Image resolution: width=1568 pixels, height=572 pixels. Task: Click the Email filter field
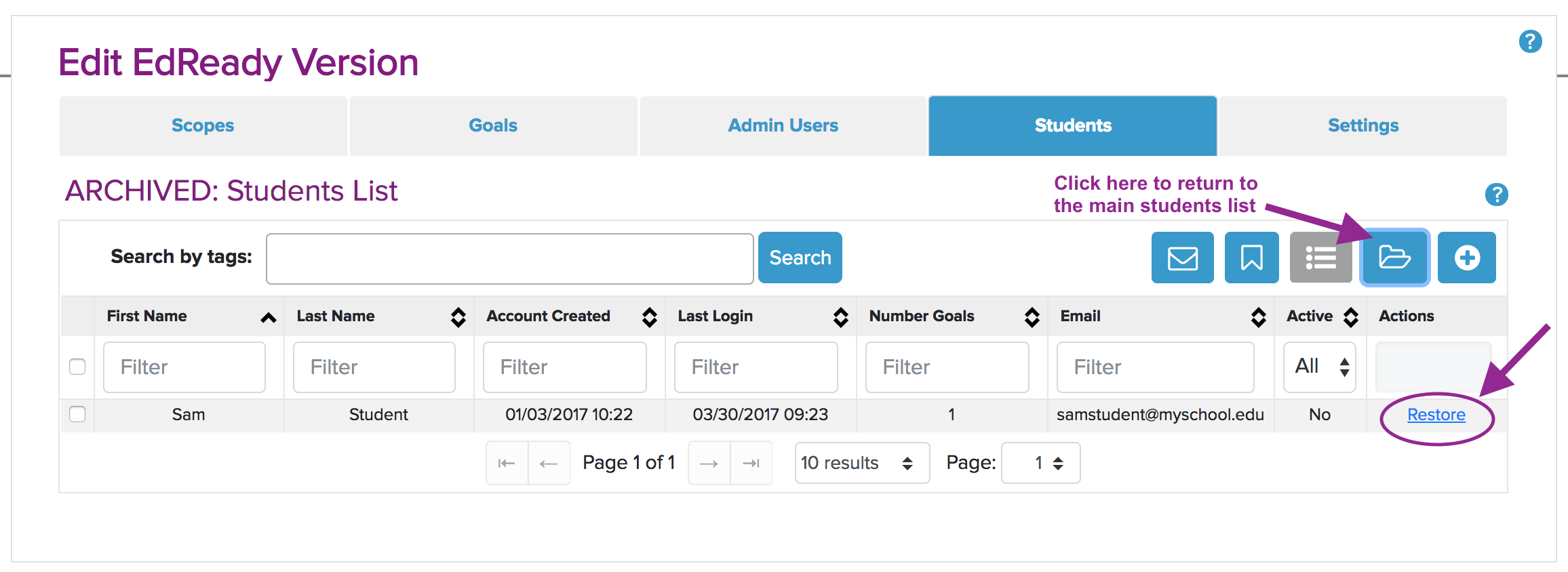(1156, 367)
